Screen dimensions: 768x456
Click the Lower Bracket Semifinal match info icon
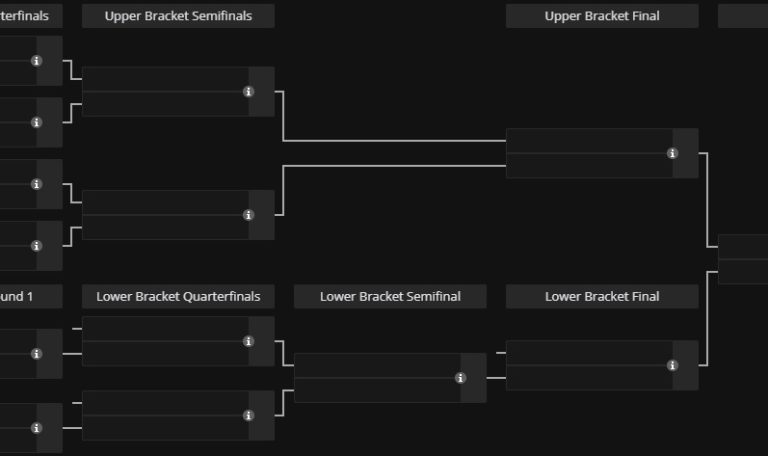coord(460,378)
